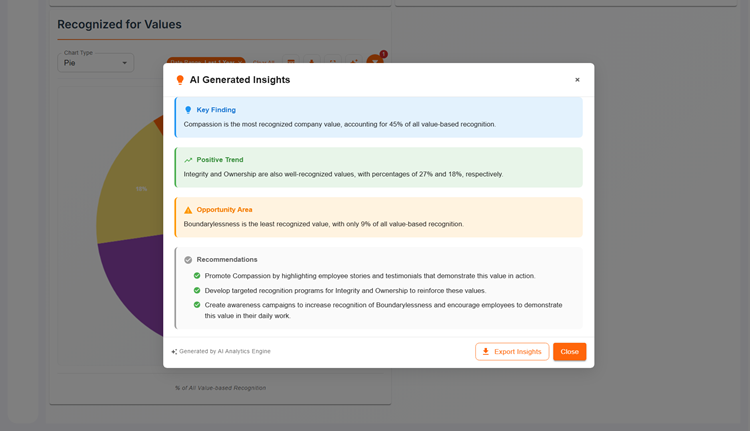
Task: Dismiss the insights dialog with the X icon
Action: (x=577, y=80)
